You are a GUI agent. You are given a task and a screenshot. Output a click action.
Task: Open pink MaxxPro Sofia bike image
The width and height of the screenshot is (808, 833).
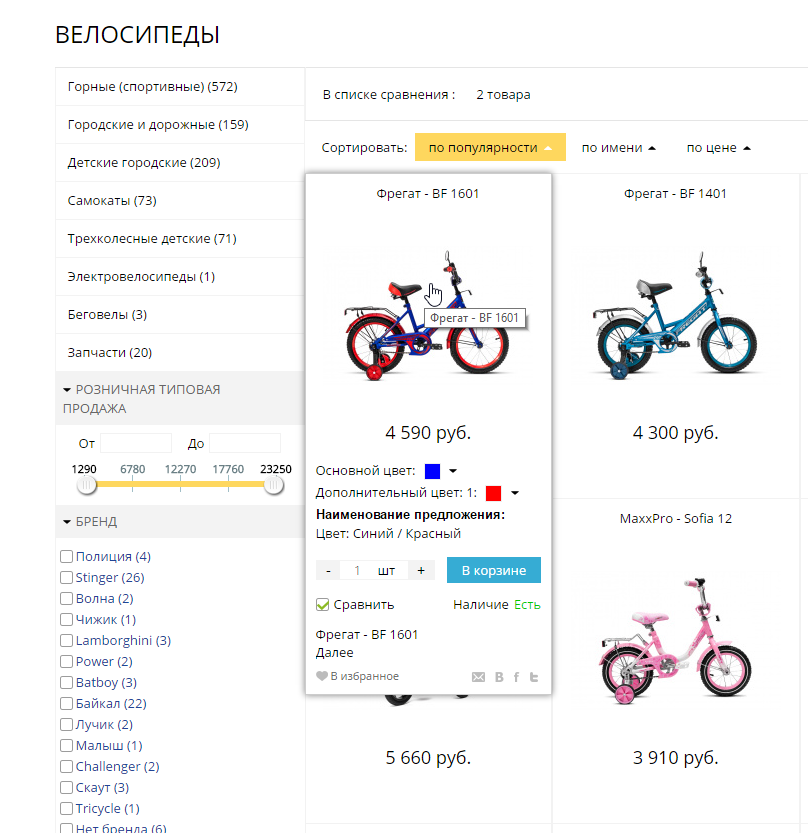tap(675, 641)
